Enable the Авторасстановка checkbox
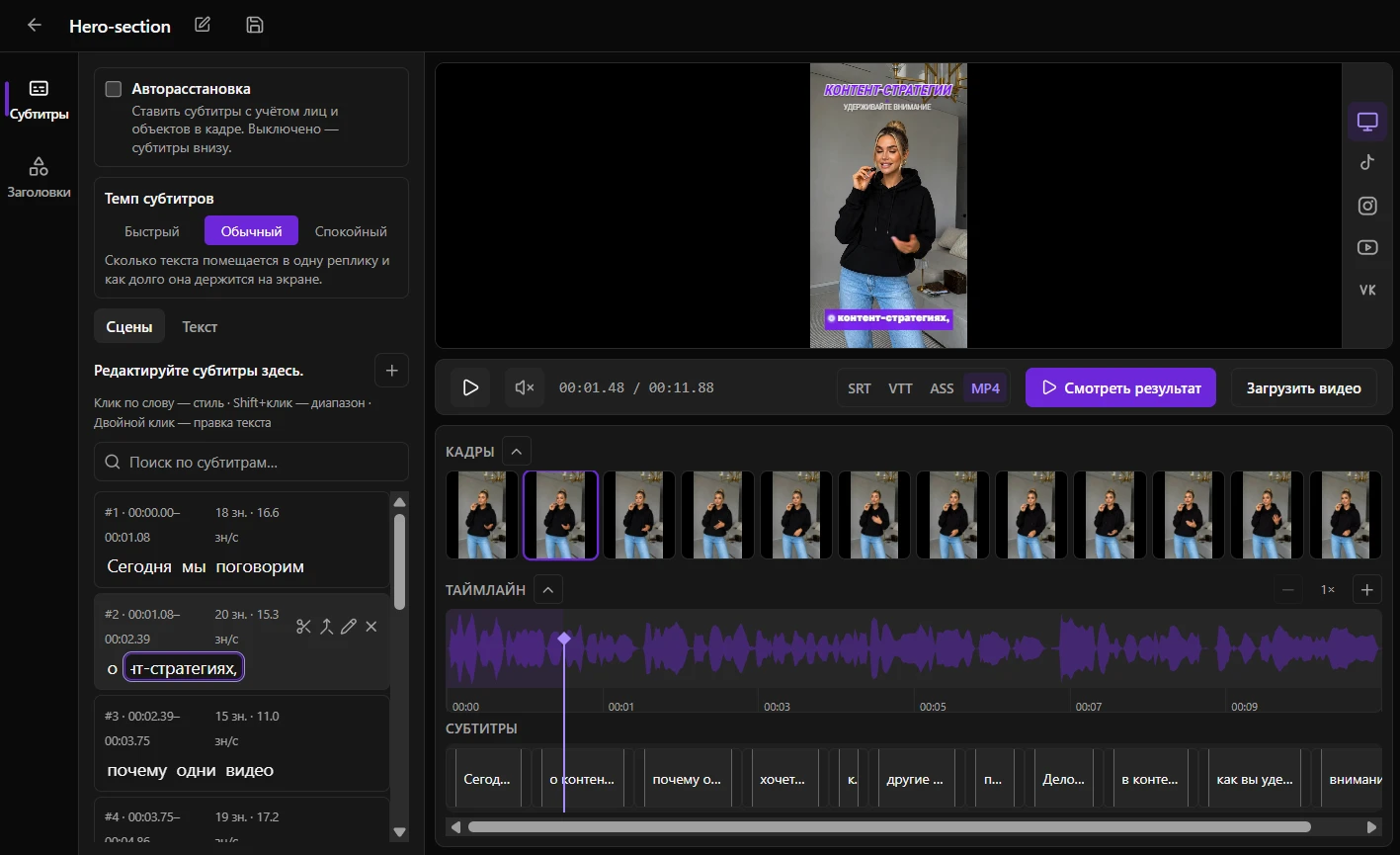This screenshot has width=1400, height=855. pyautogui.click(x=114, y=89)
